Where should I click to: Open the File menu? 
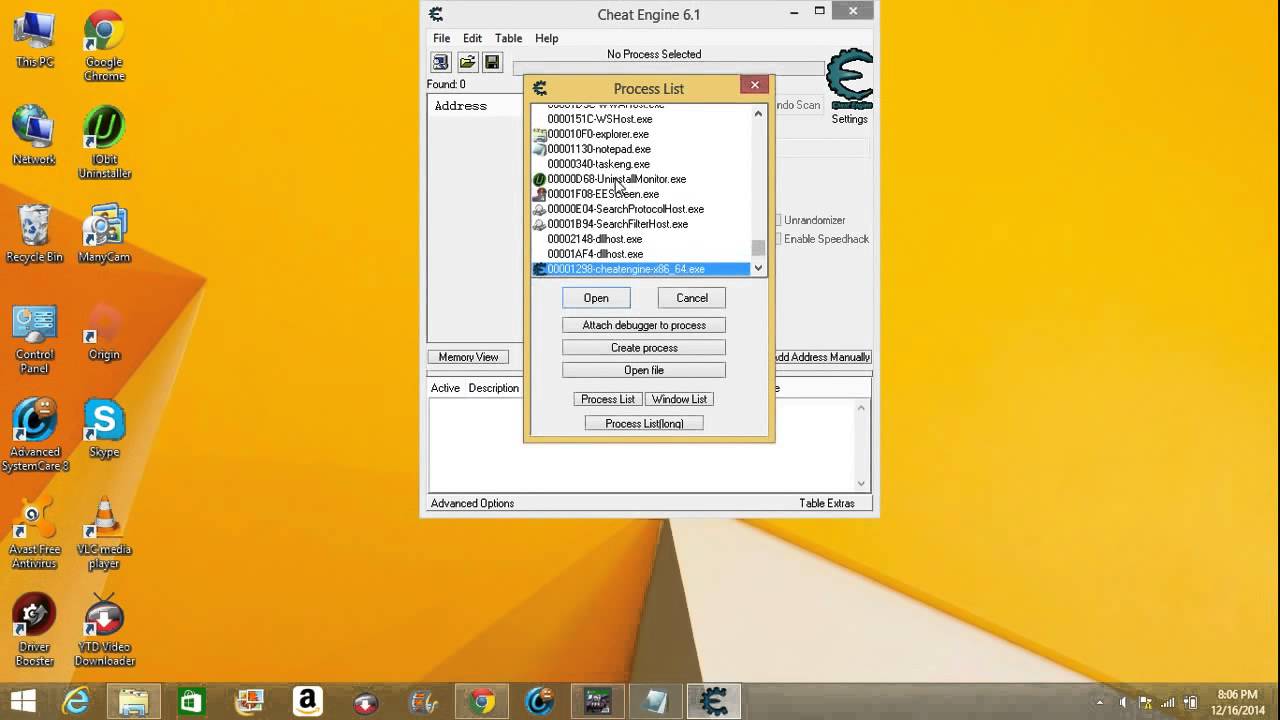click(441, 38)
